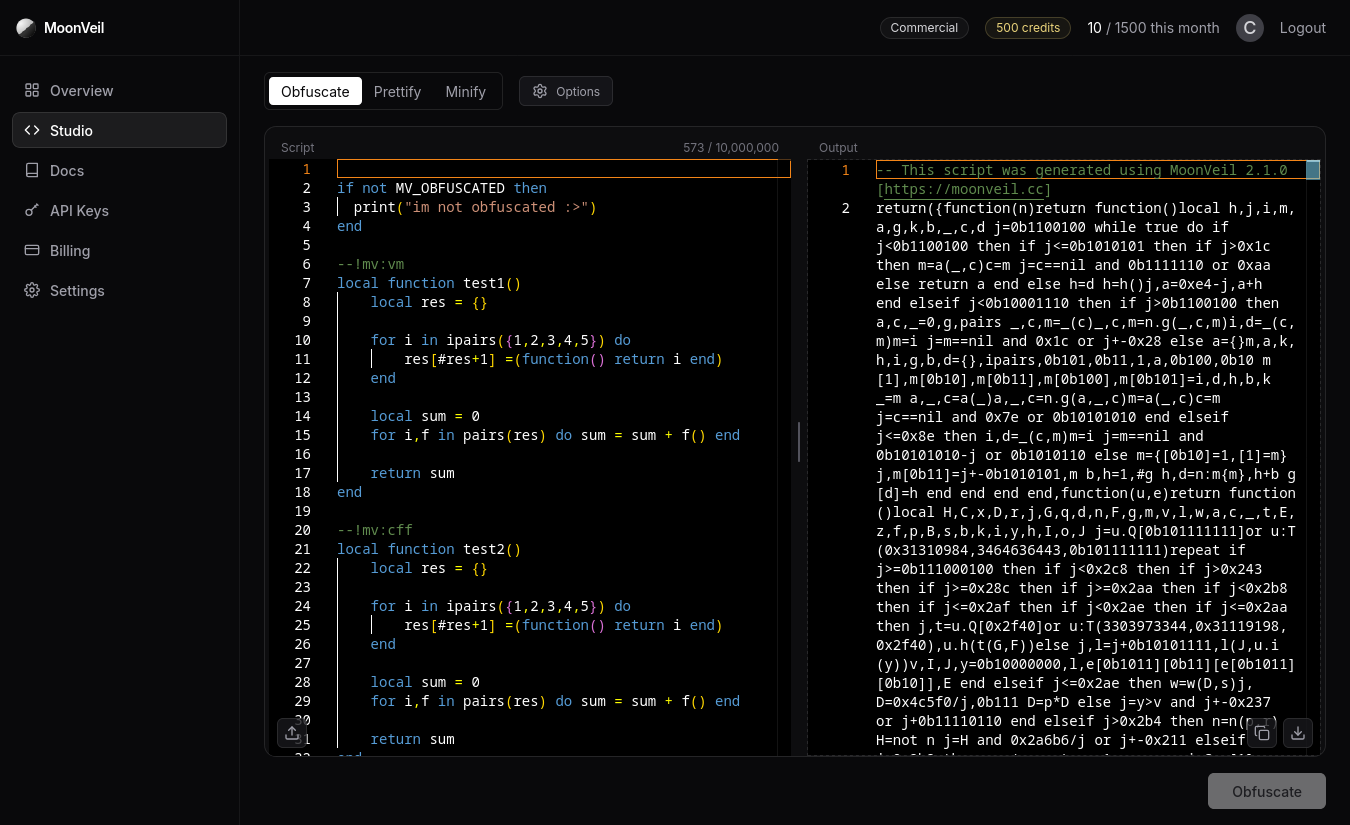
Task: Click the 500 credits badge
Action: [x=1028, y=28]
